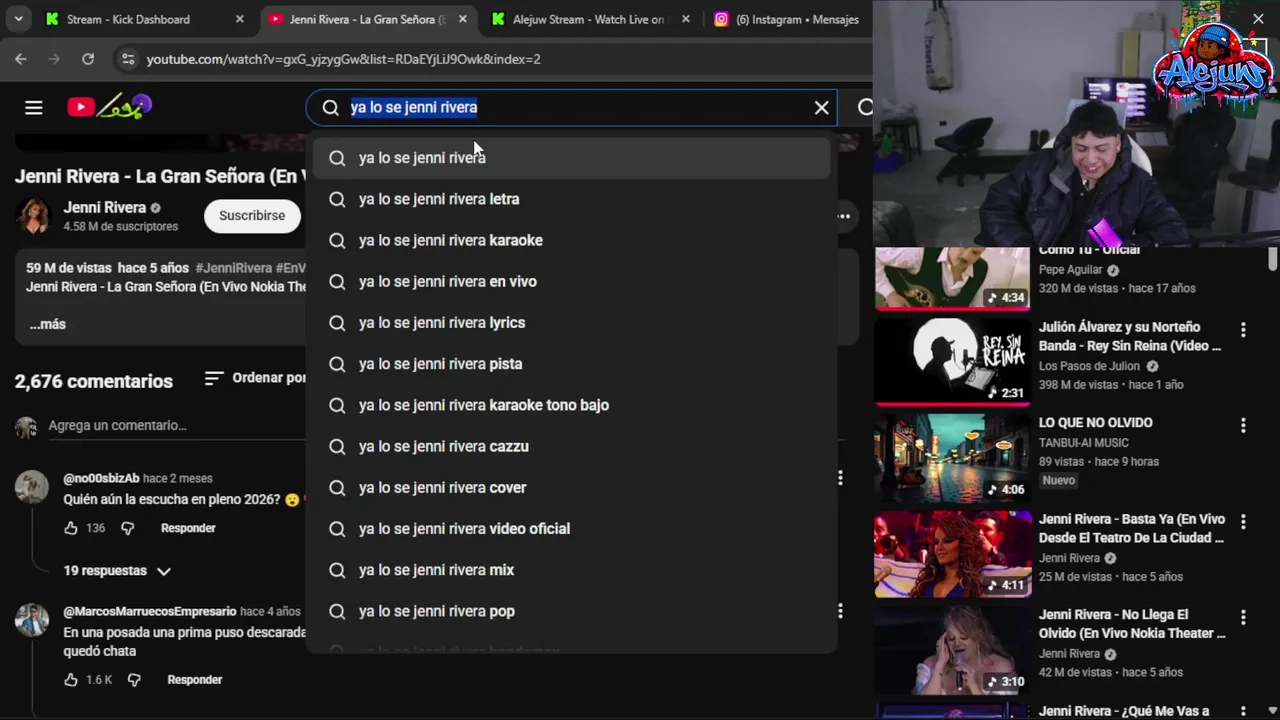This screenshot has width=1280, height=720.
Task: Open No Llega El Olvido video thumbnail
Action: coord(953,650)
